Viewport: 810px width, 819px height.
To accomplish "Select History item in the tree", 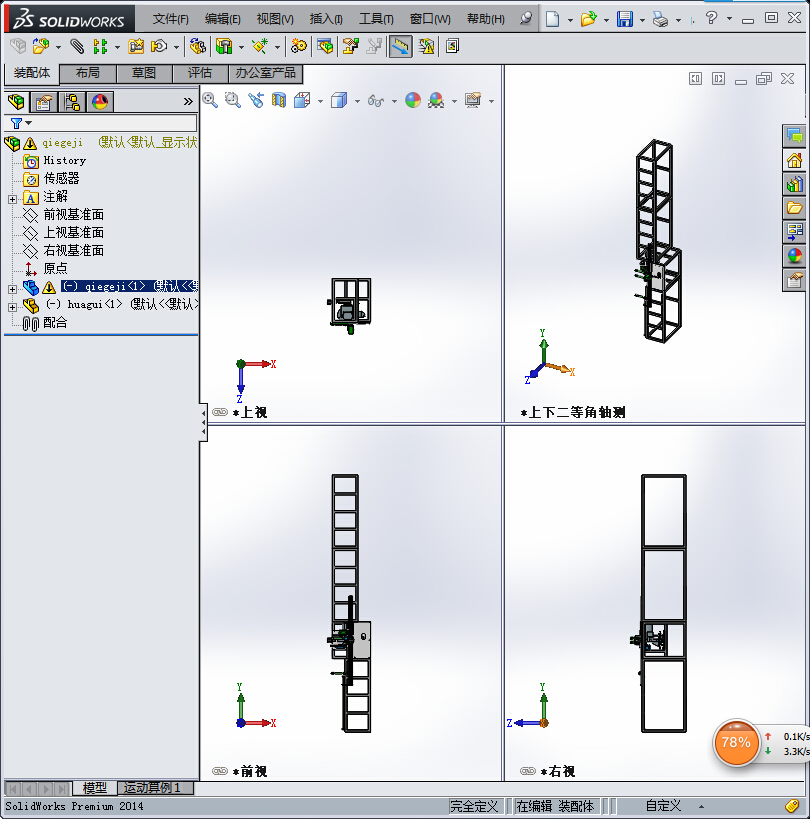I will coord(65,160).
